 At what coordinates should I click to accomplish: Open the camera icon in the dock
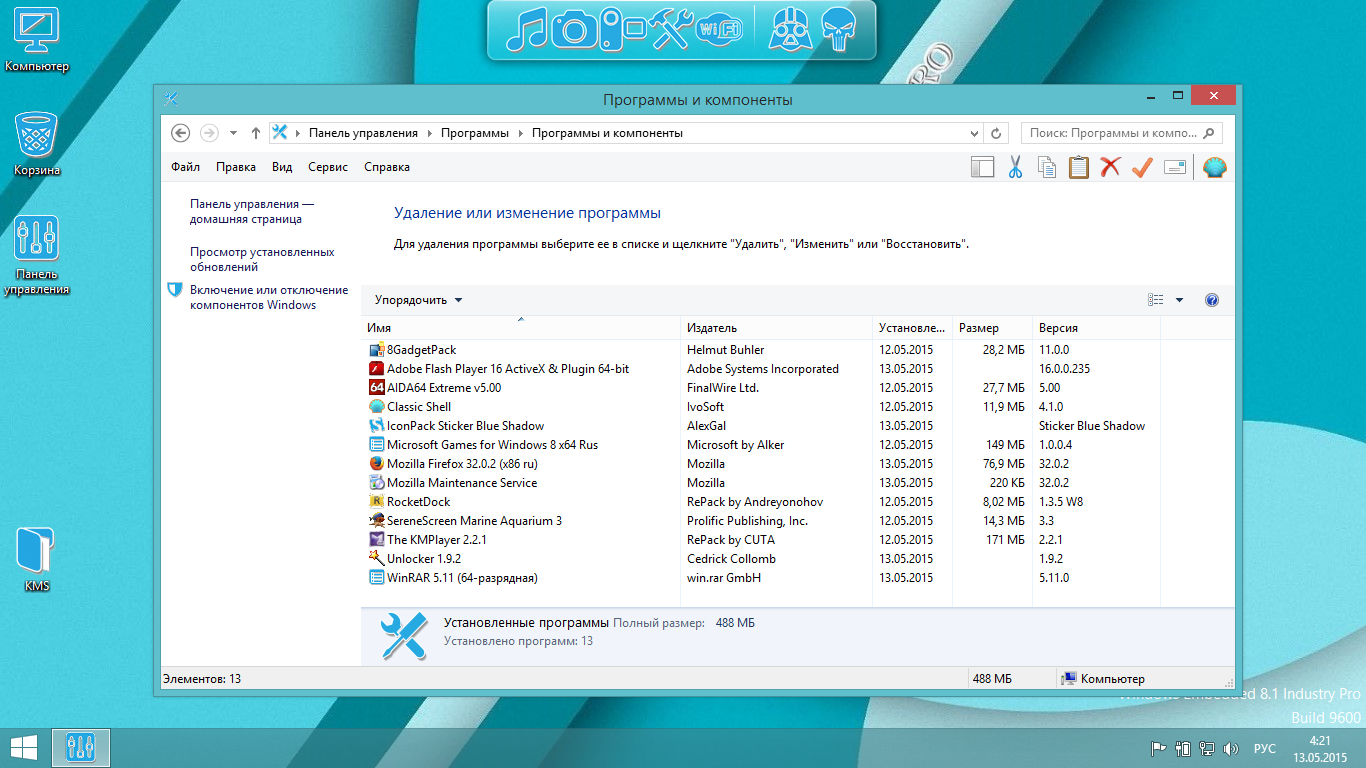[574, 29]
